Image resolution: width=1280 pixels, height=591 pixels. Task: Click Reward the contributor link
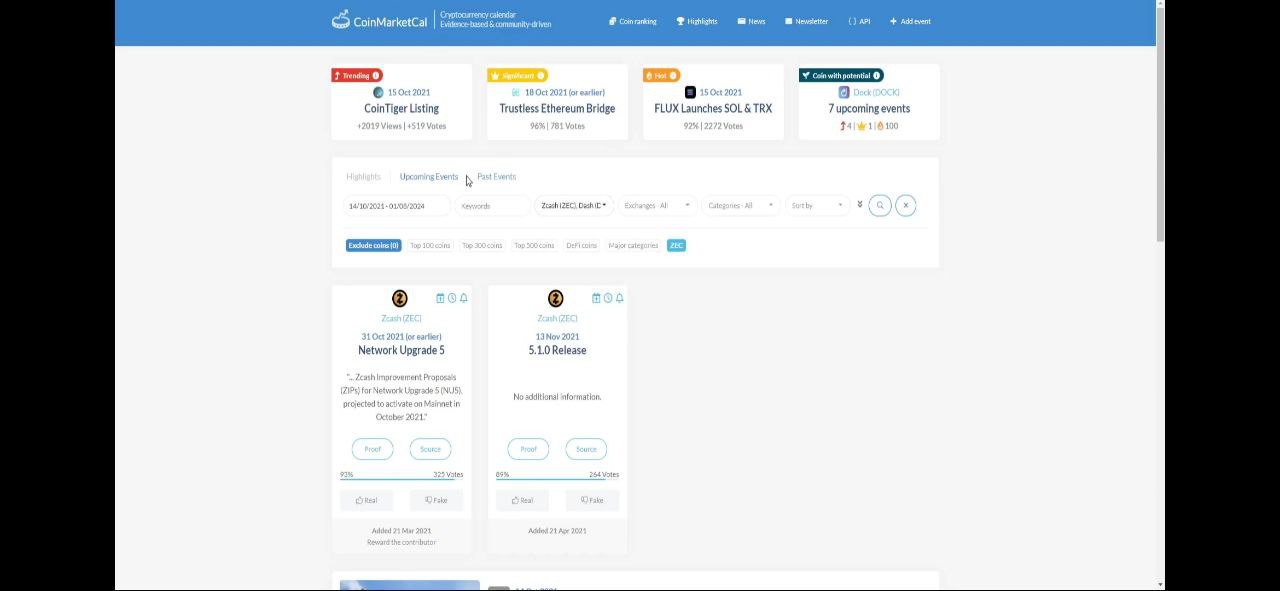(x=401, y=542)
